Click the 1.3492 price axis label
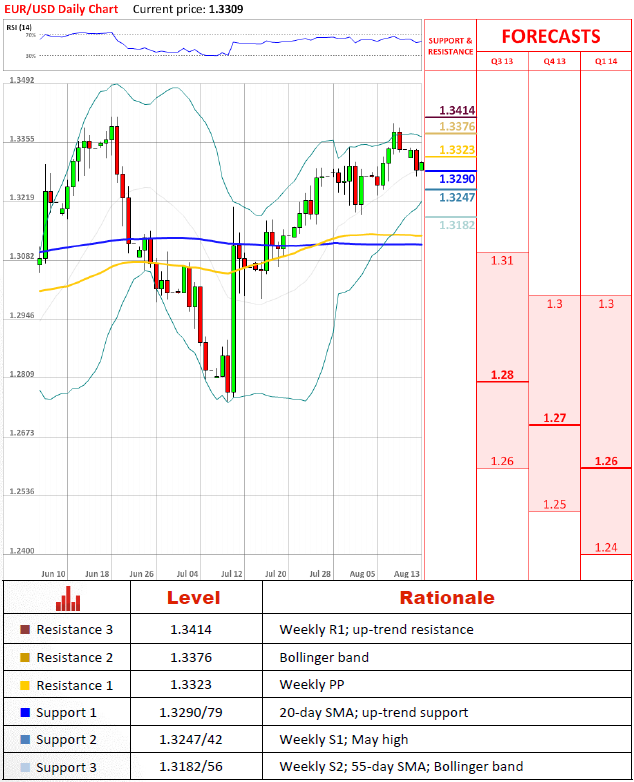Viewport: 634px width, 782px height. 22,80
